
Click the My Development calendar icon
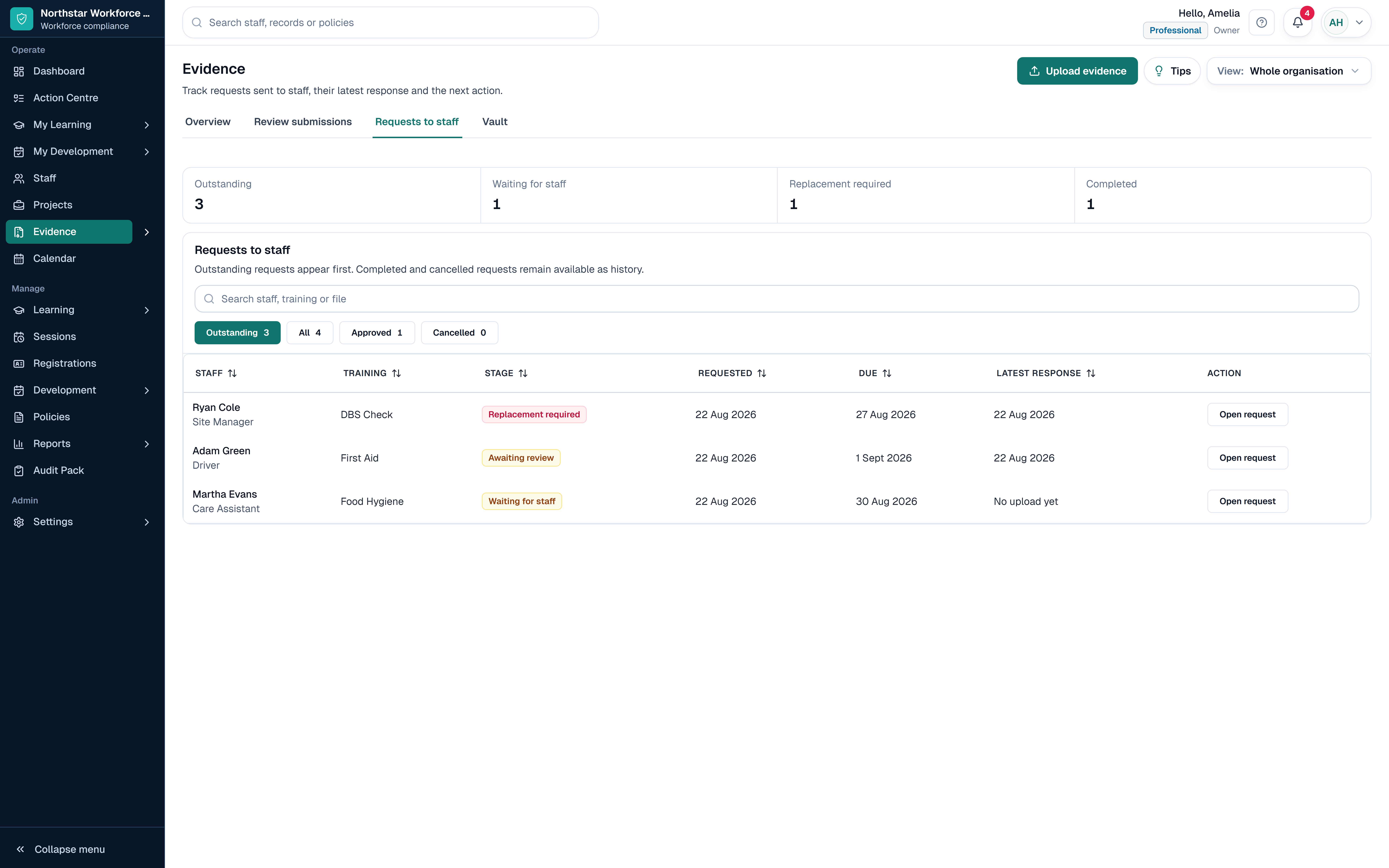click(x=19, y=152)
